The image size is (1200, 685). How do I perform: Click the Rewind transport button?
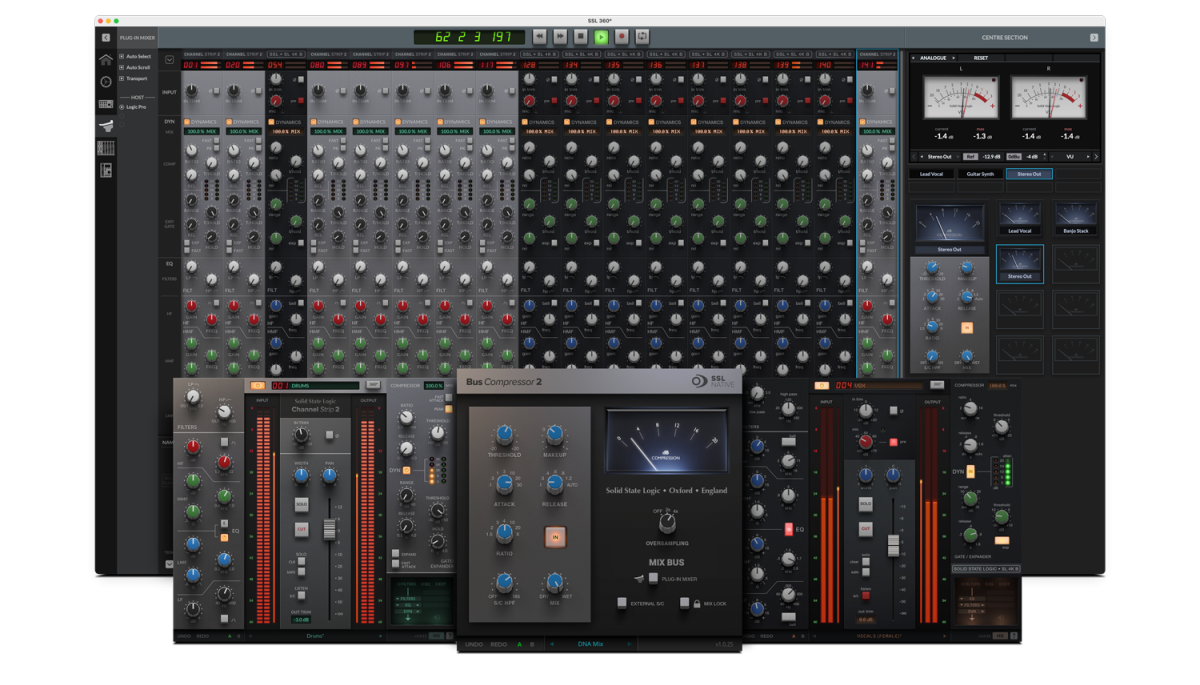point(540,37)
